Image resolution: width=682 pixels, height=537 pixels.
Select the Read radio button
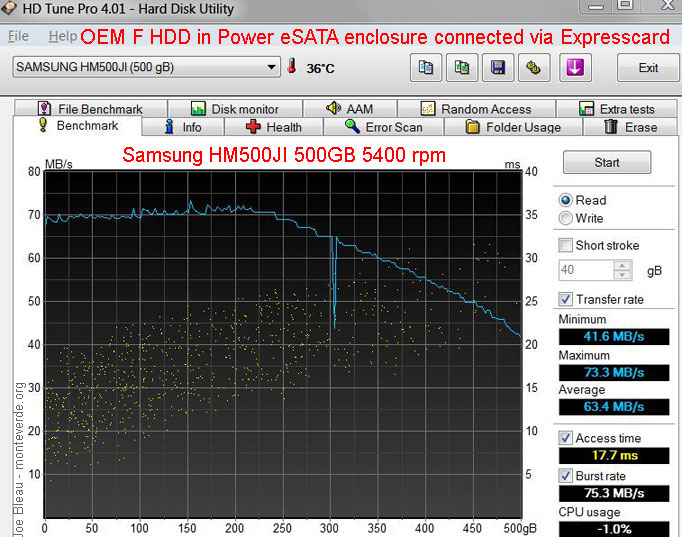[565, 200]
